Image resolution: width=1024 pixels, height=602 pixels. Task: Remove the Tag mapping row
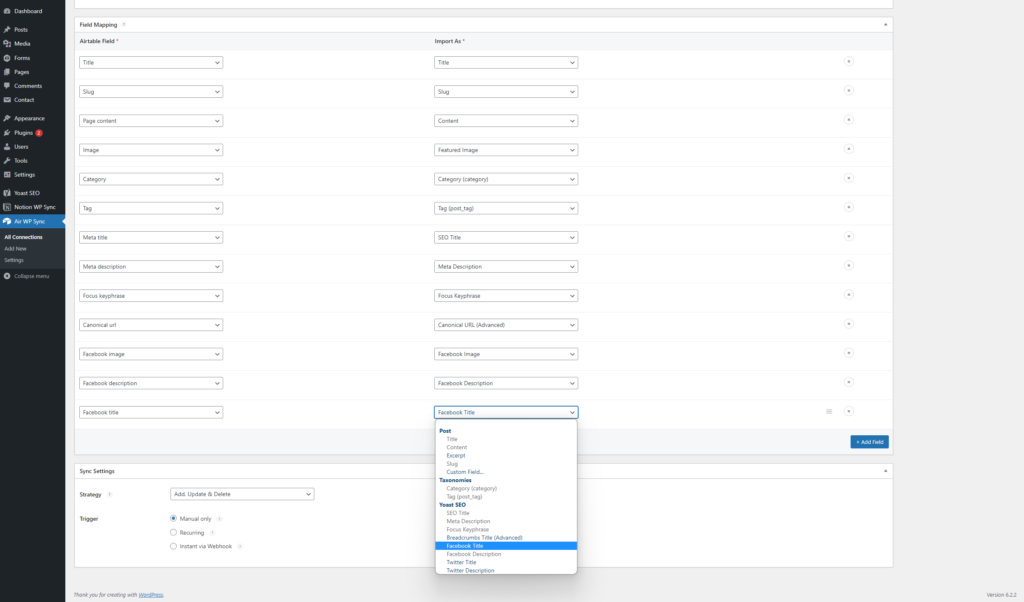tap(848, 207)
